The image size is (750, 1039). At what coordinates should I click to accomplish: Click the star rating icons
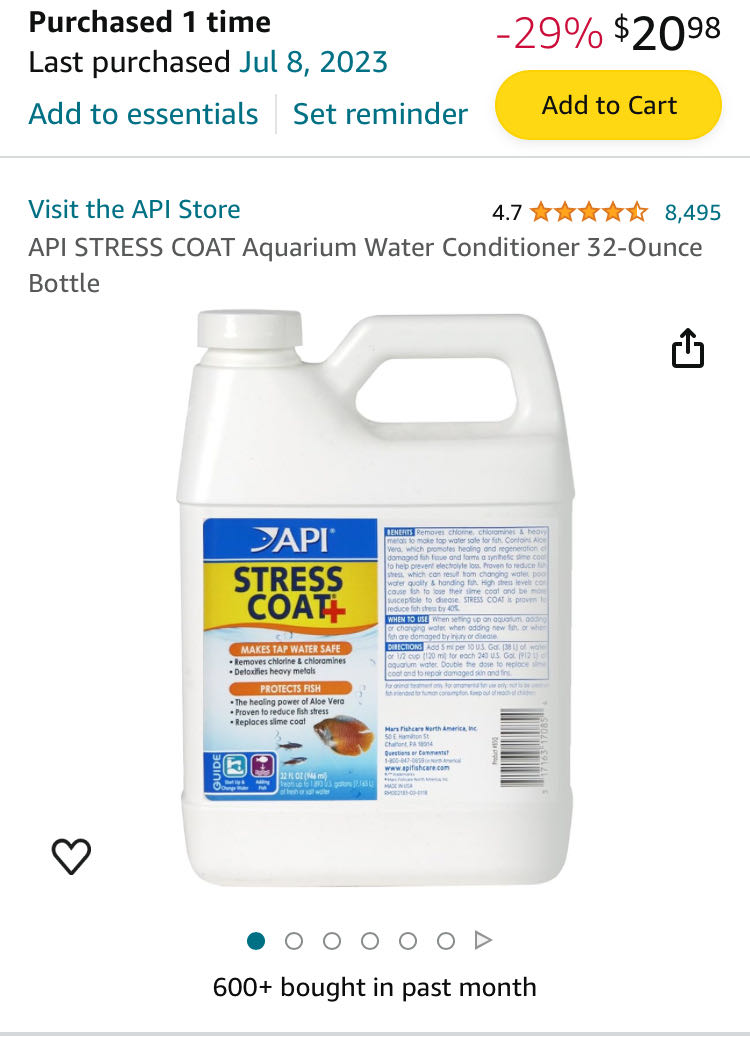[588, 212]
